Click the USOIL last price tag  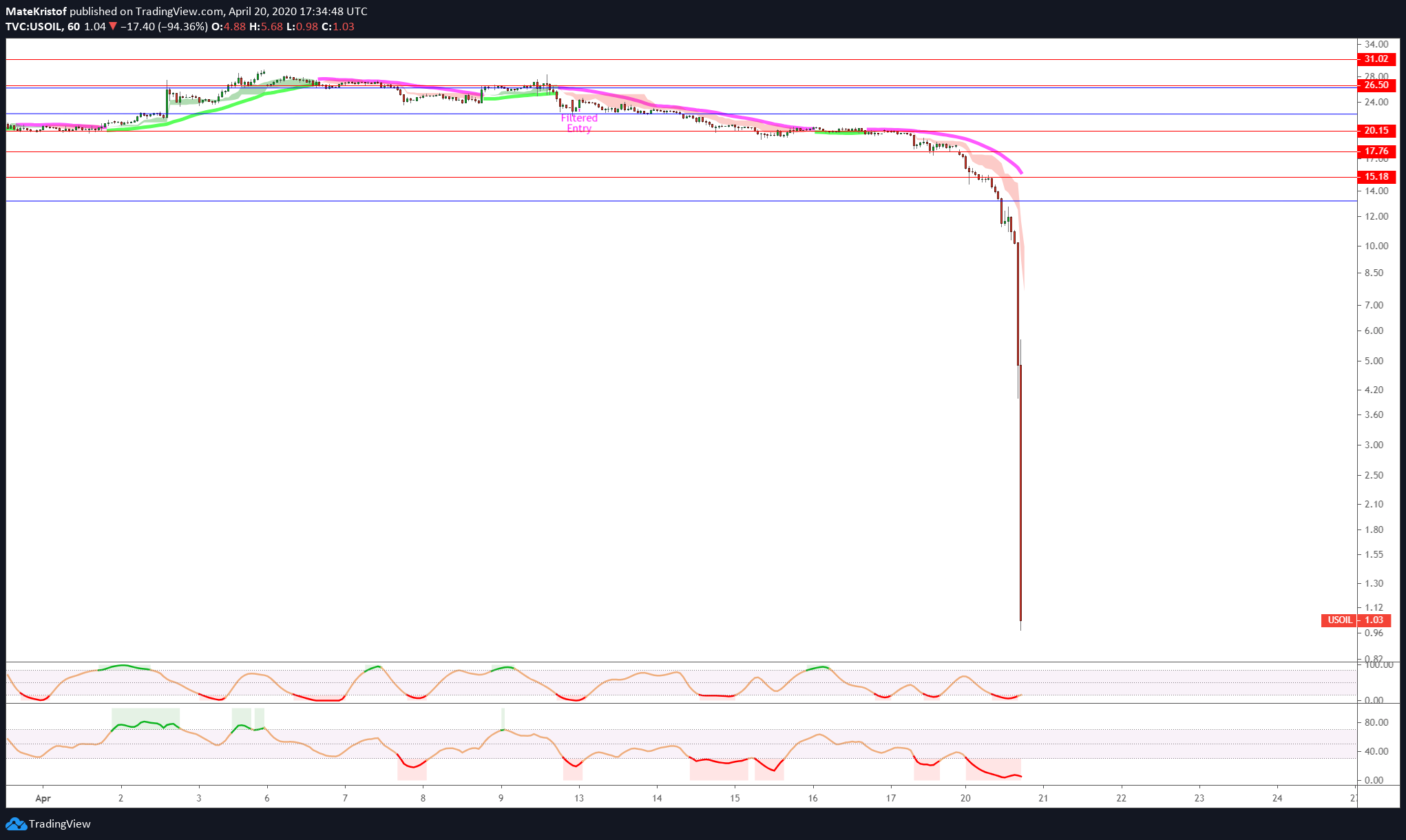coord(1339,620)
